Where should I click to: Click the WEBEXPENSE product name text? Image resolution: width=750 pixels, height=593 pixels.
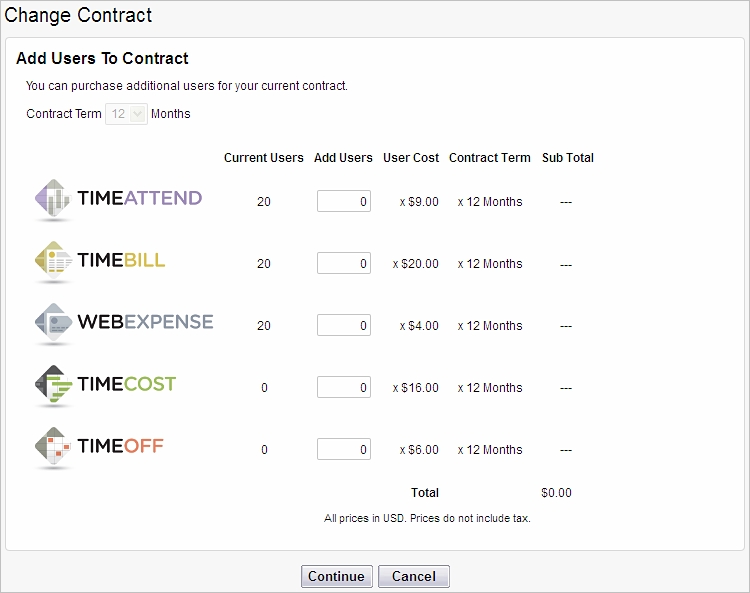pos(145,322)
